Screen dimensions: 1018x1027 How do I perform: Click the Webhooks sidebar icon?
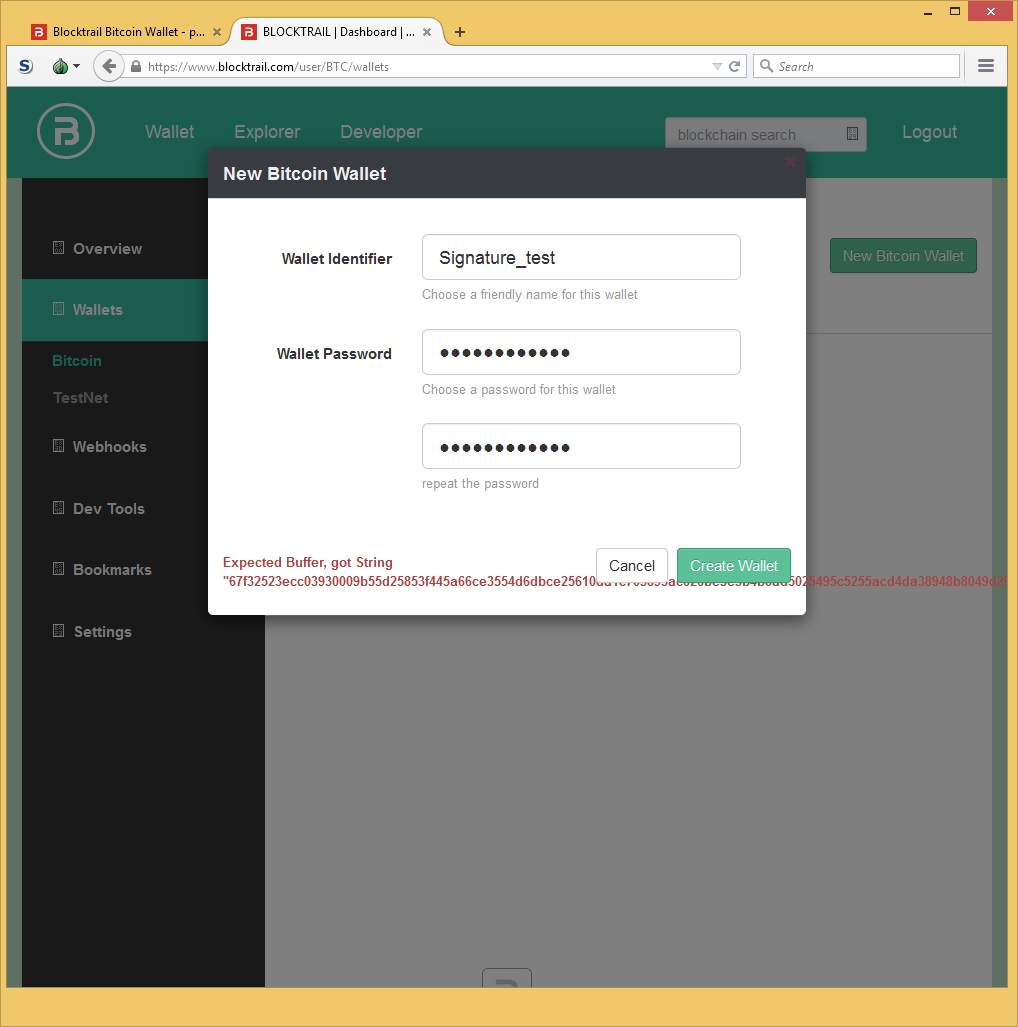(58, 445)
